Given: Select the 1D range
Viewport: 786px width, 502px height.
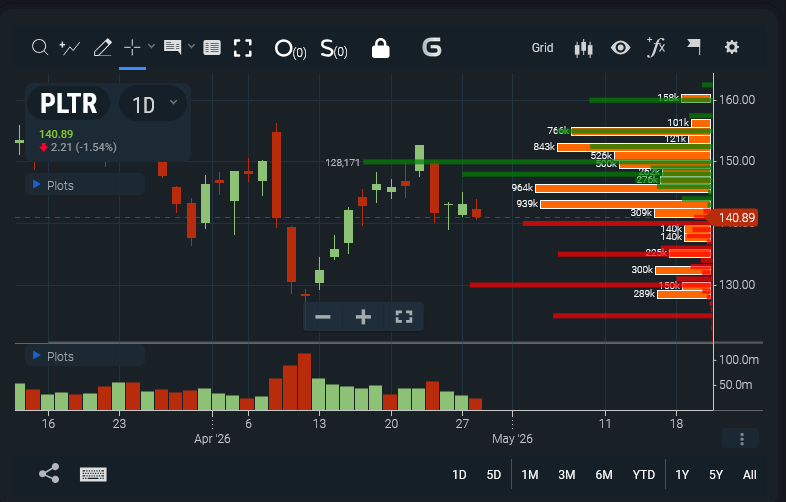Looking at the screenshot, I should click(459, 474).
